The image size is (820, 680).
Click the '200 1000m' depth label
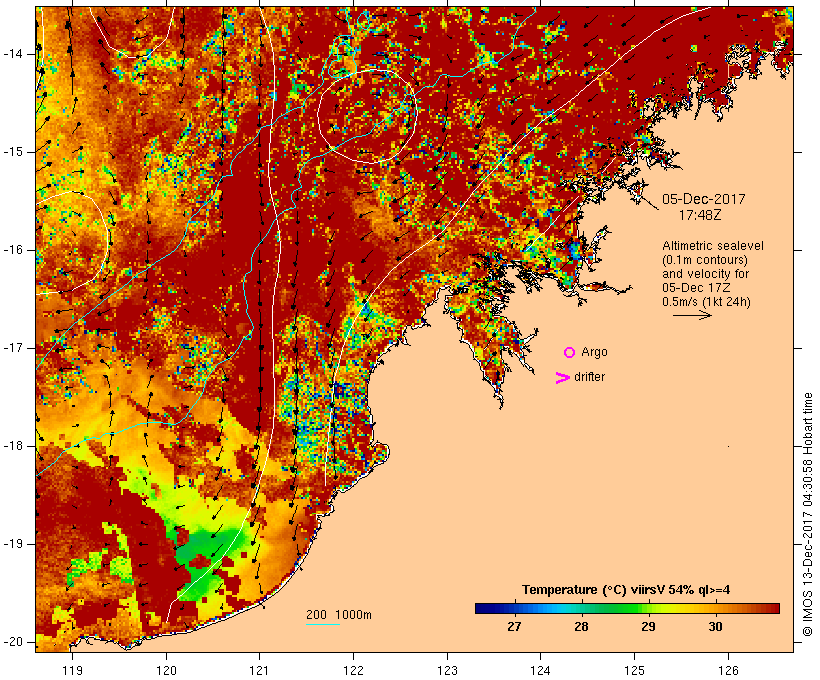[x=339, y=615]
